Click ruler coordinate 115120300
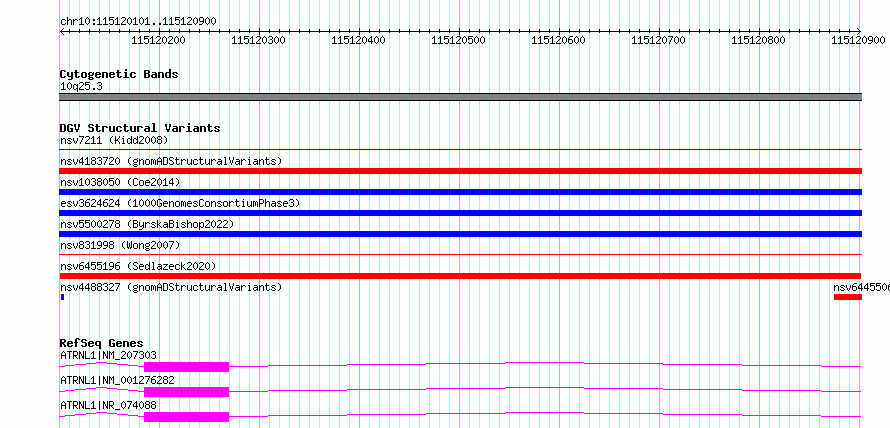The image size is (890, 428). [258, 40]
